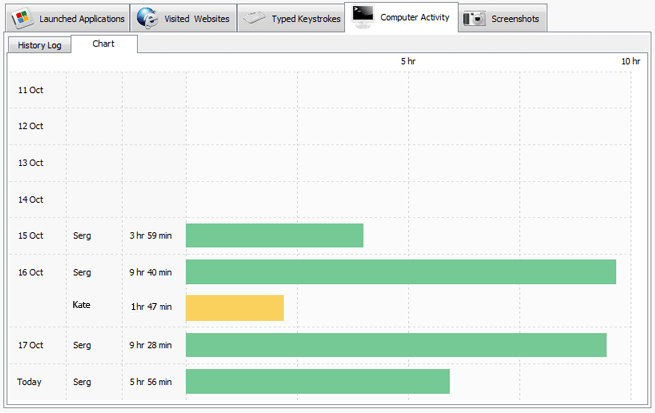Switch to the History Log sub-tab

click(x=39, y=45)
